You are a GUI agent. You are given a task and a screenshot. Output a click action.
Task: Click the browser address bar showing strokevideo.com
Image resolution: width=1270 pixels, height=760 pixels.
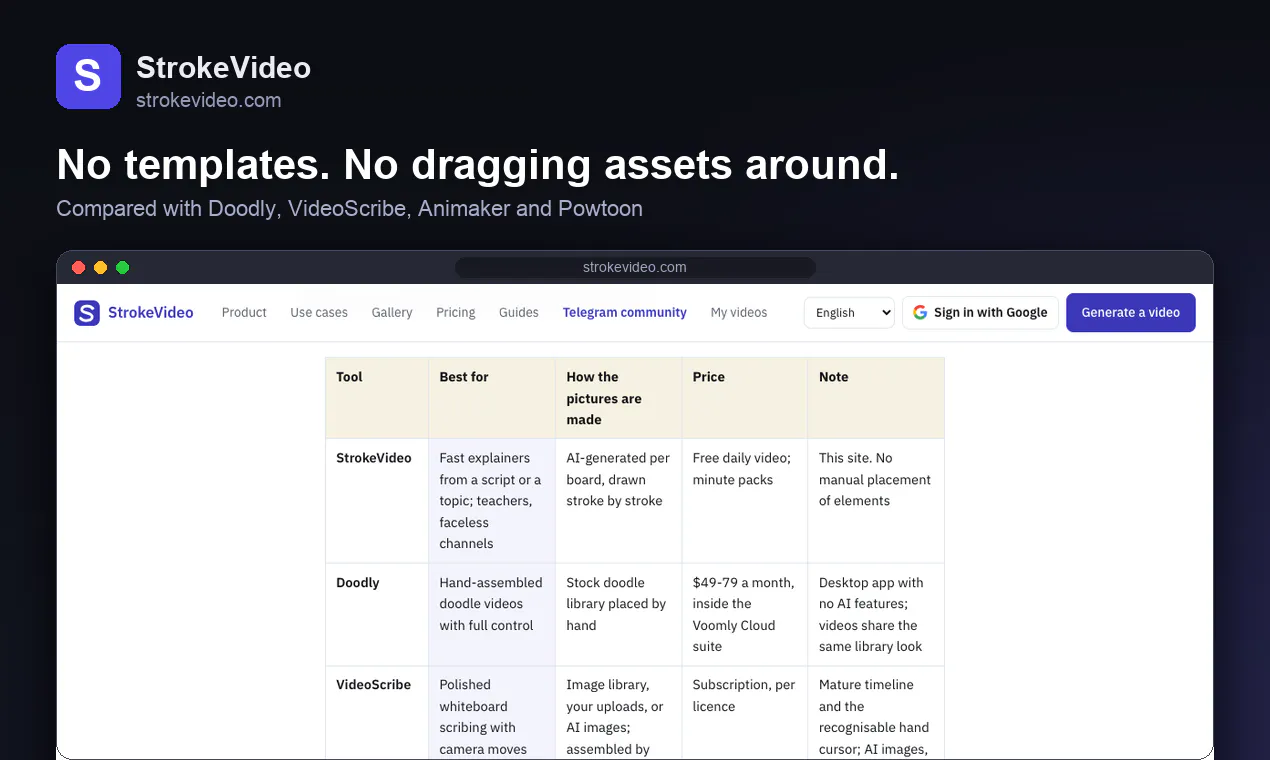pyautogui.click(x=635, y=267)
